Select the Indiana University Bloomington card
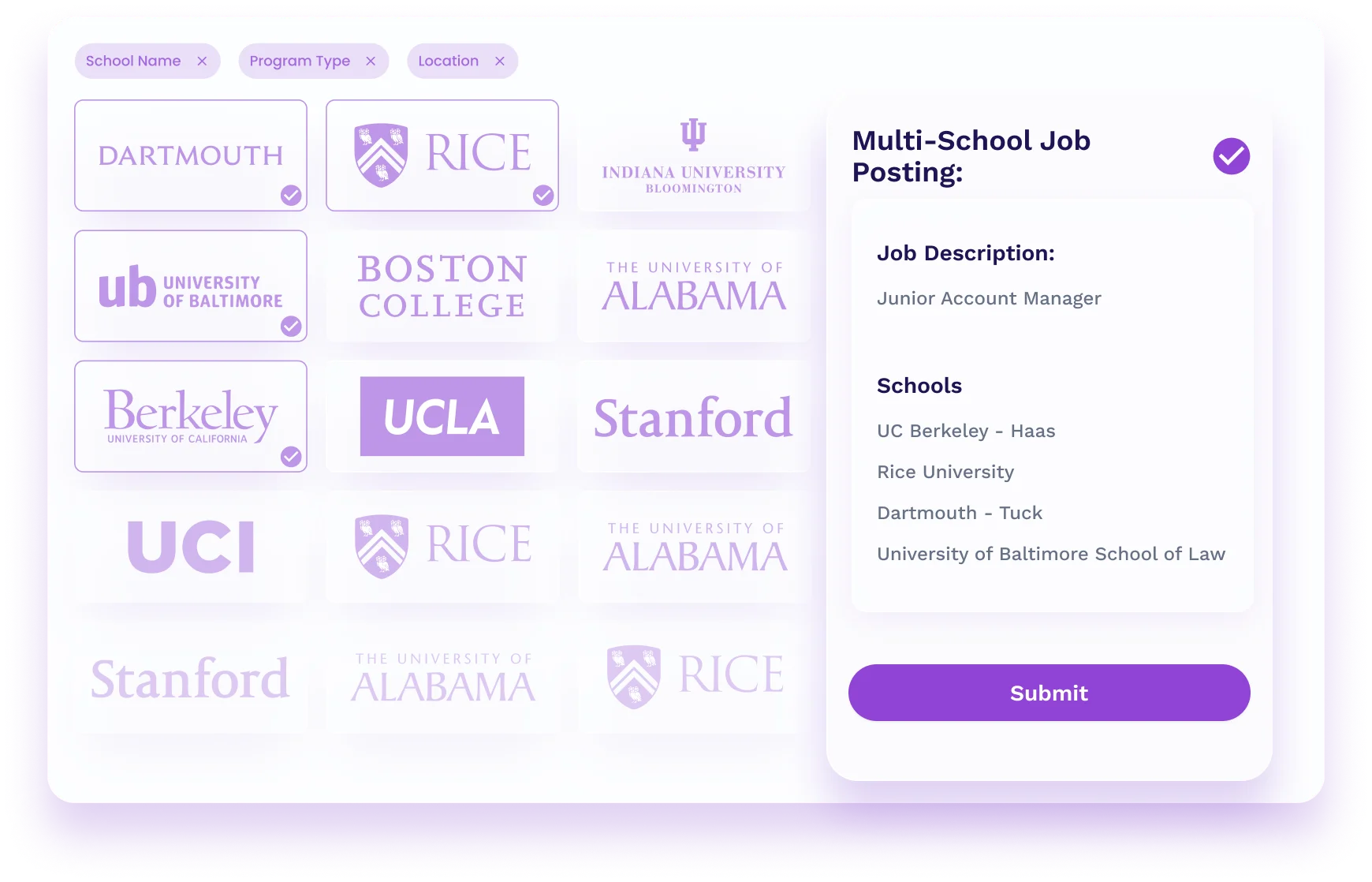The image size is (1372, 882). tap(694, 155)
